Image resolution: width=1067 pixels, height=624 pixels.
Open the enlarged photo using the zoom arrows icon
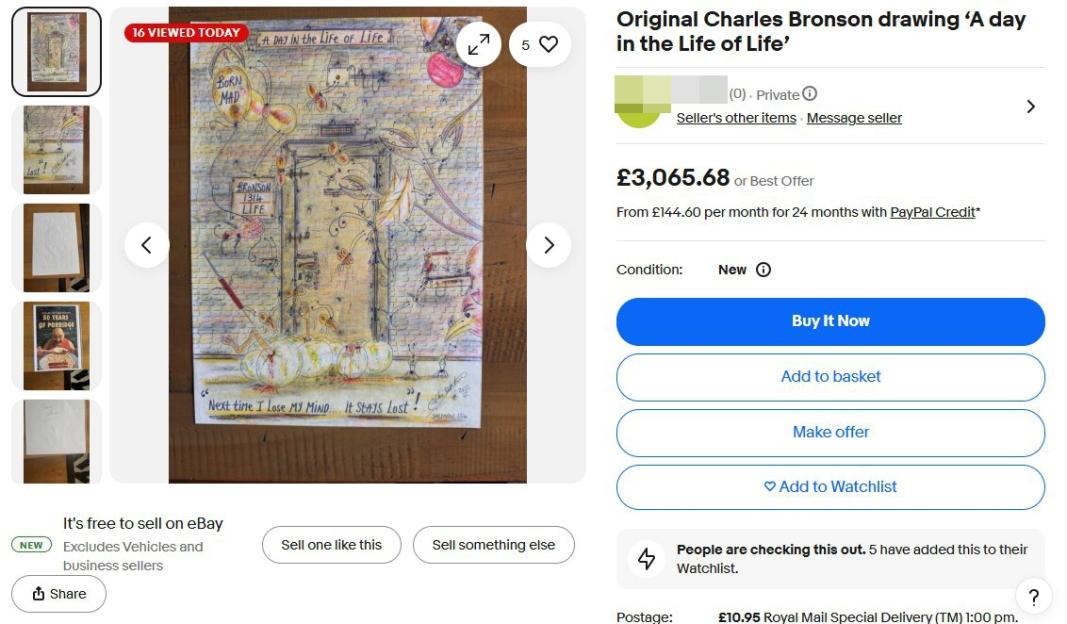479,44
